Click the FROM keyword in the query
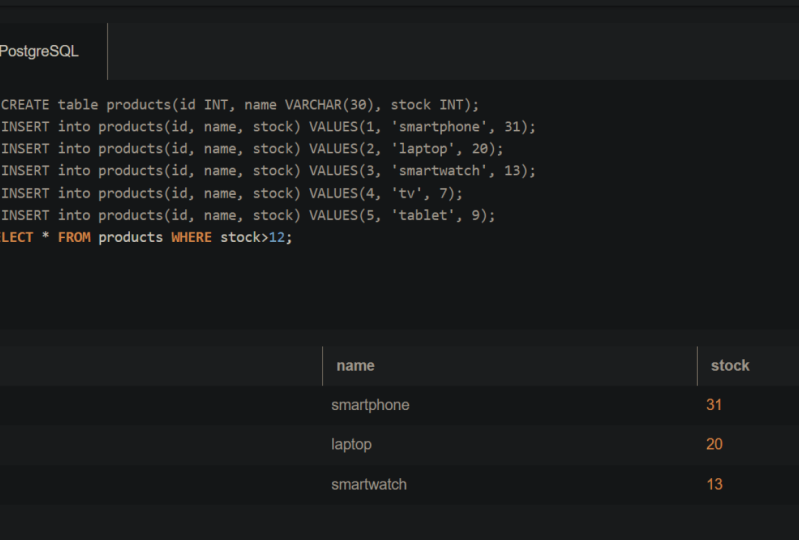Image resolution: width=799 pixels, height=540 pixels. tap(74, 238)
